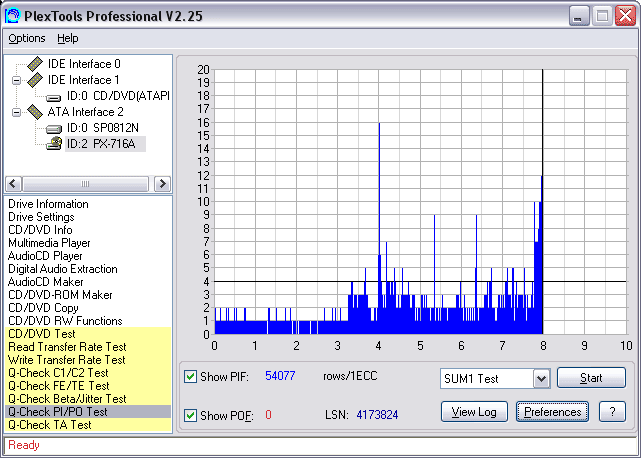641x458 pixels.
Task: Select Q-Check Beta/Jitter Test
Action: [x=88, y=399]
